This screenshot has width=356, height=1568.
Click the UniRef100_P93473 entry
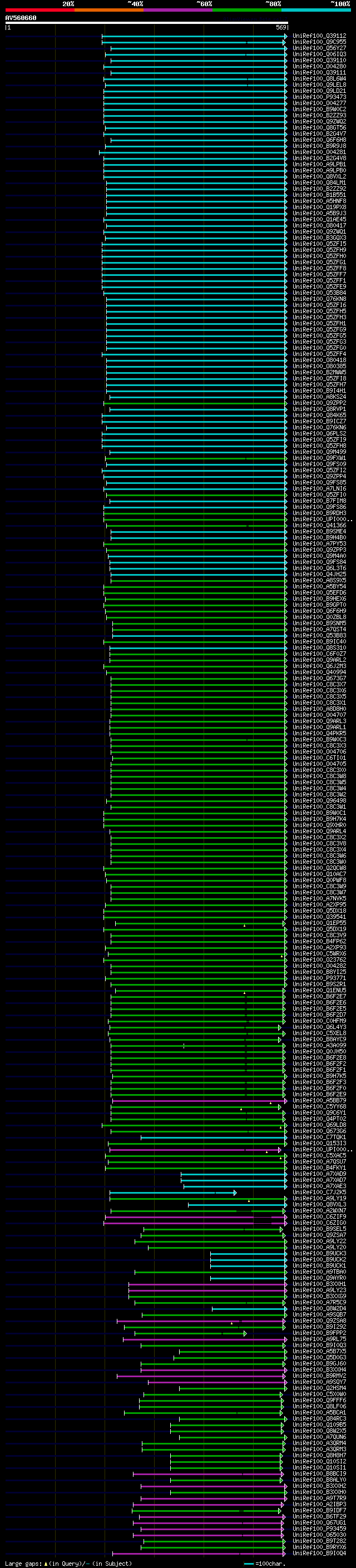(319, 97)
